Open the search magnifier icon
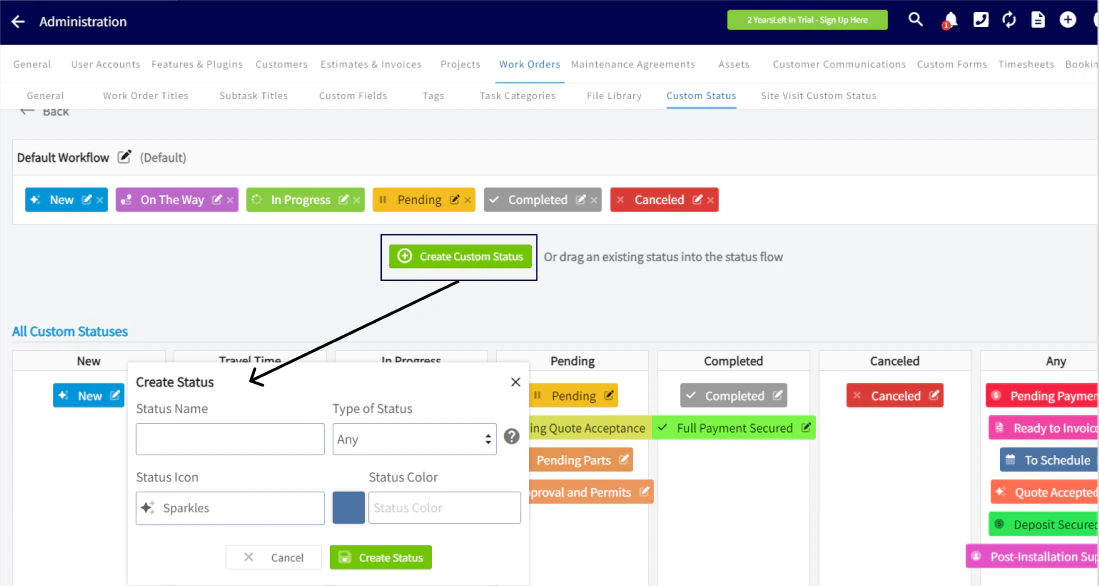This screenshot has width=1099, height=586. [915, 20]
